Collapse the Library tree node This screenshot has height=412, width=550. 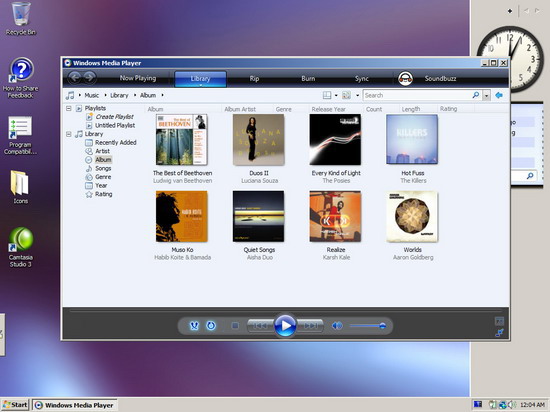click(x=69, y=134)
